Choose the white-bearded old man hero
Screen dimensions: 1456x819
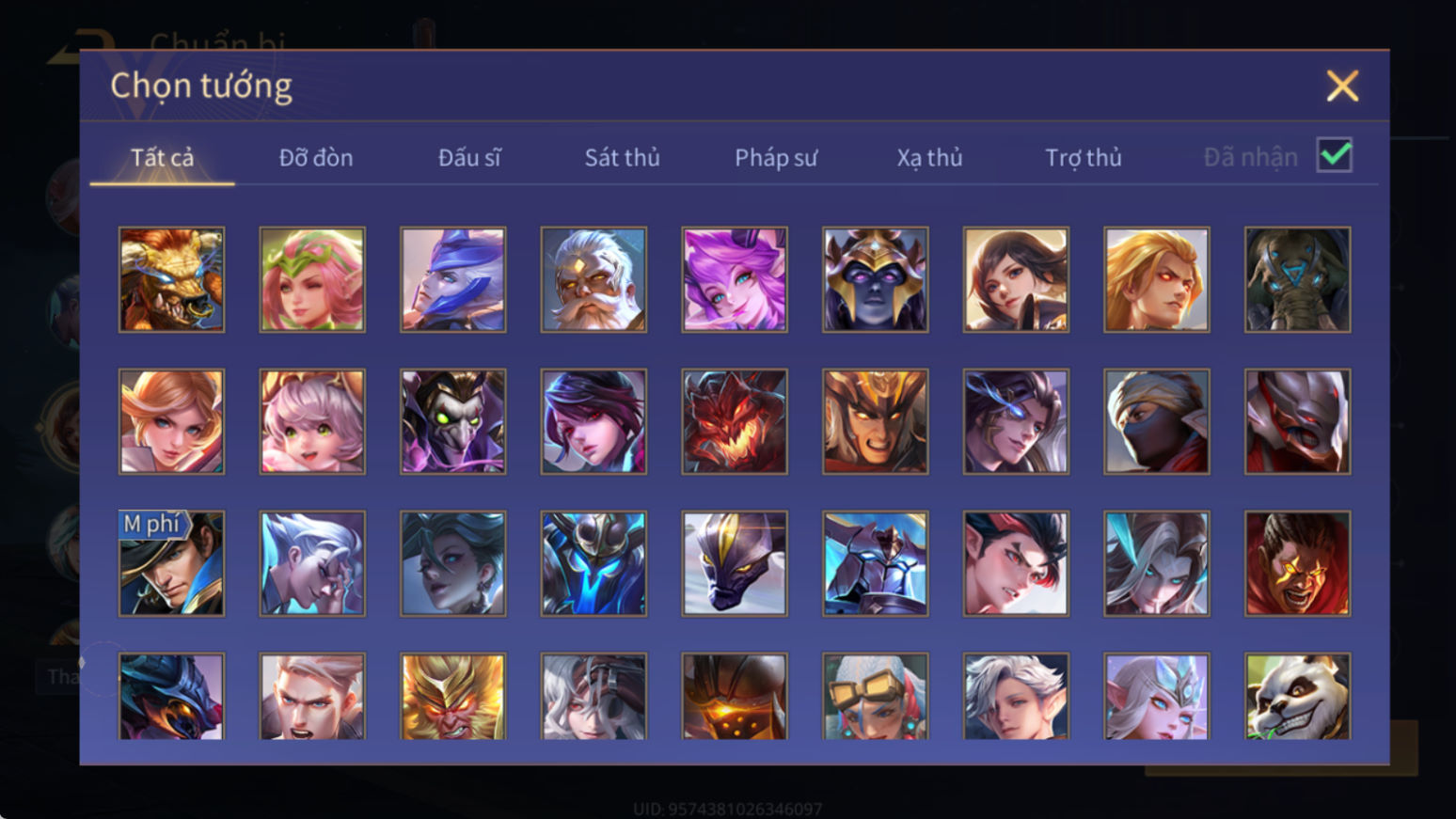click(593, 279)
